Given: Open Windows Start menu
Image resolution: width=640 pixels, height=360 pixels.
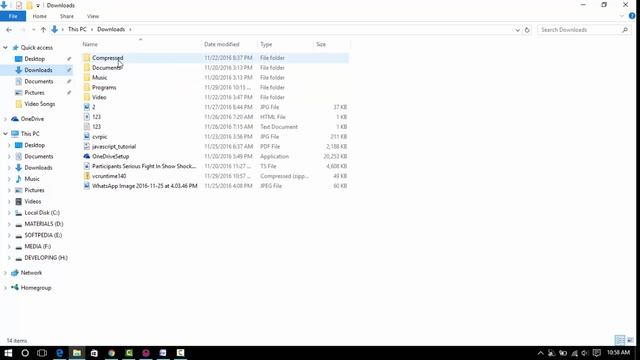Looking at the screenshot, I should [8, 353].
